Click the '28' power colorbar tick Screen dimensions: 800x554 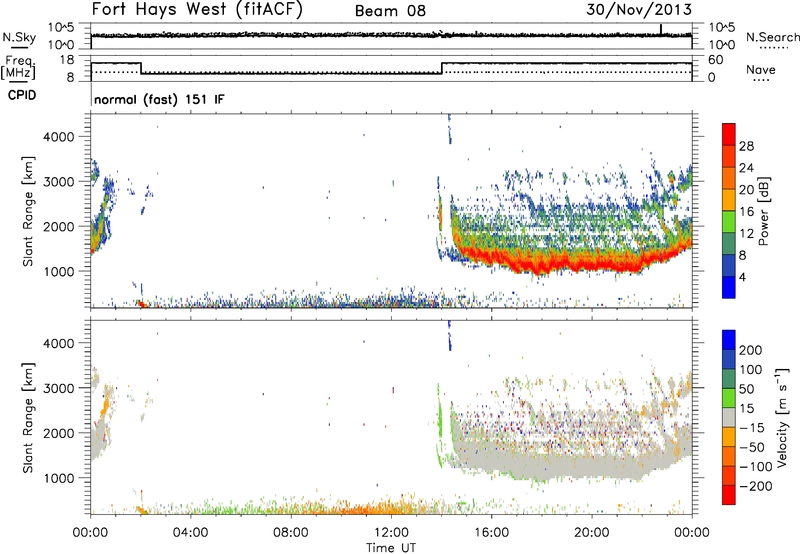[x=746, y=146]
